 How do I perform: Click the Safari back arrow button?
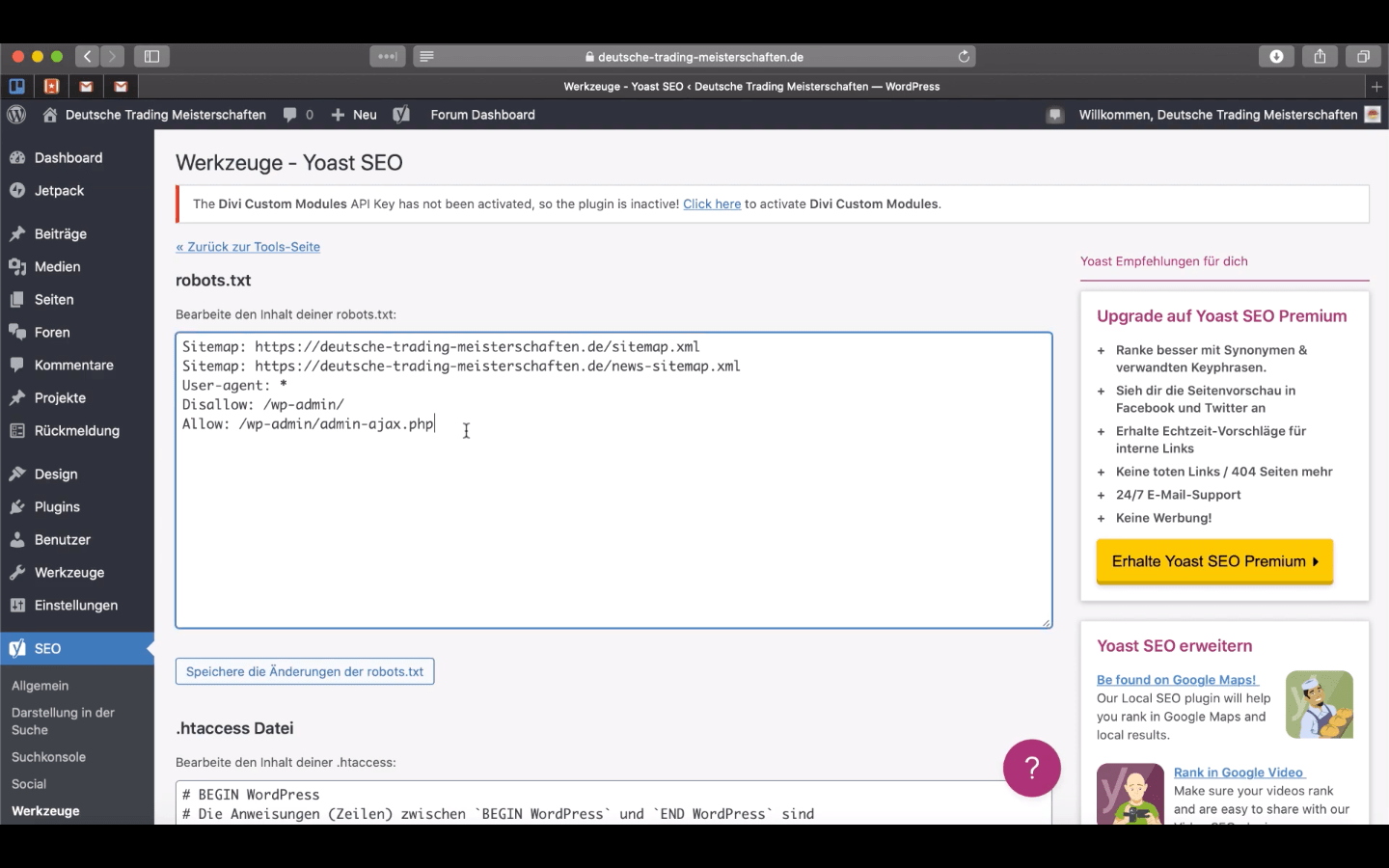pos(87,56)
